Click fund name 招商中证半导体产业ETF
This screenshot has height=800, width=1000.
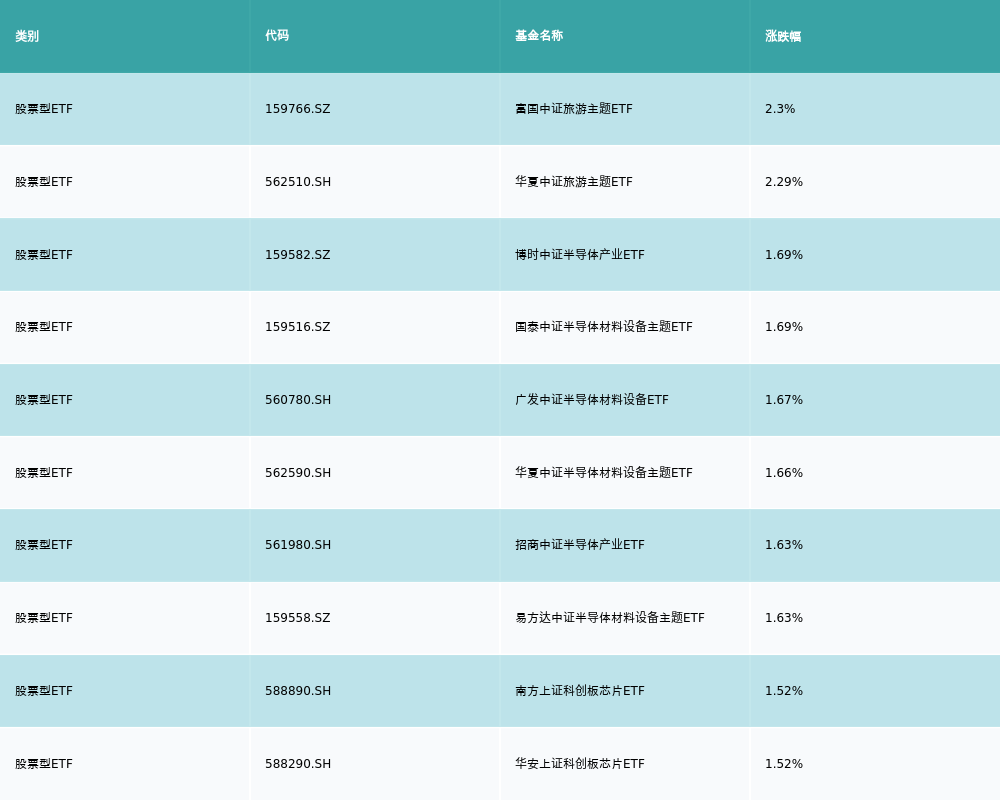tap(580, 545)
